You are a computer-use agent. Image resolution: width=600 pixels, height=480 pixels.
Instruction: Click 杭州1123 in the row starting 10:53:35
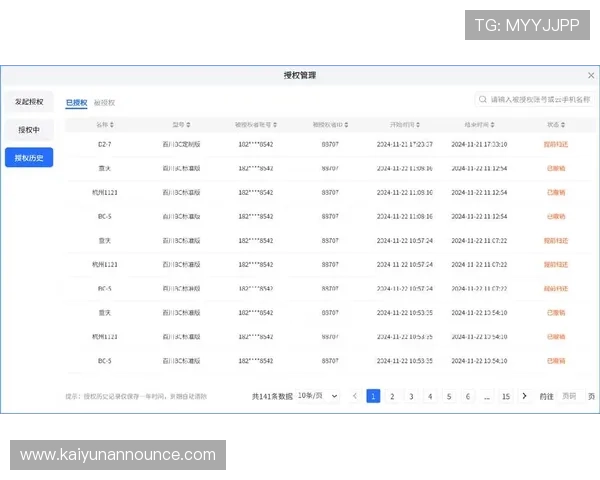[104, 337]
